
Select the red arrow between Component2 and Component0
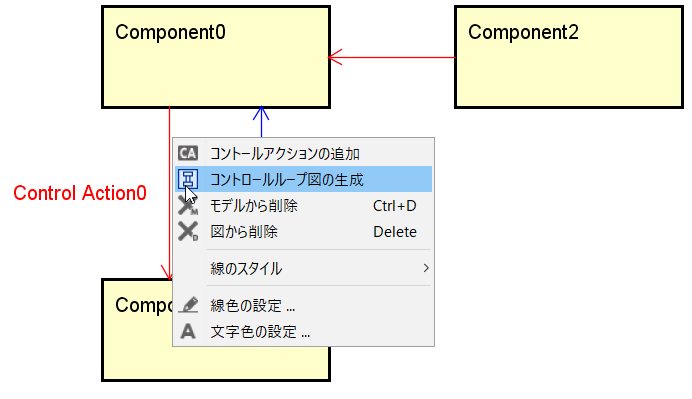click(x=392, y=57)
